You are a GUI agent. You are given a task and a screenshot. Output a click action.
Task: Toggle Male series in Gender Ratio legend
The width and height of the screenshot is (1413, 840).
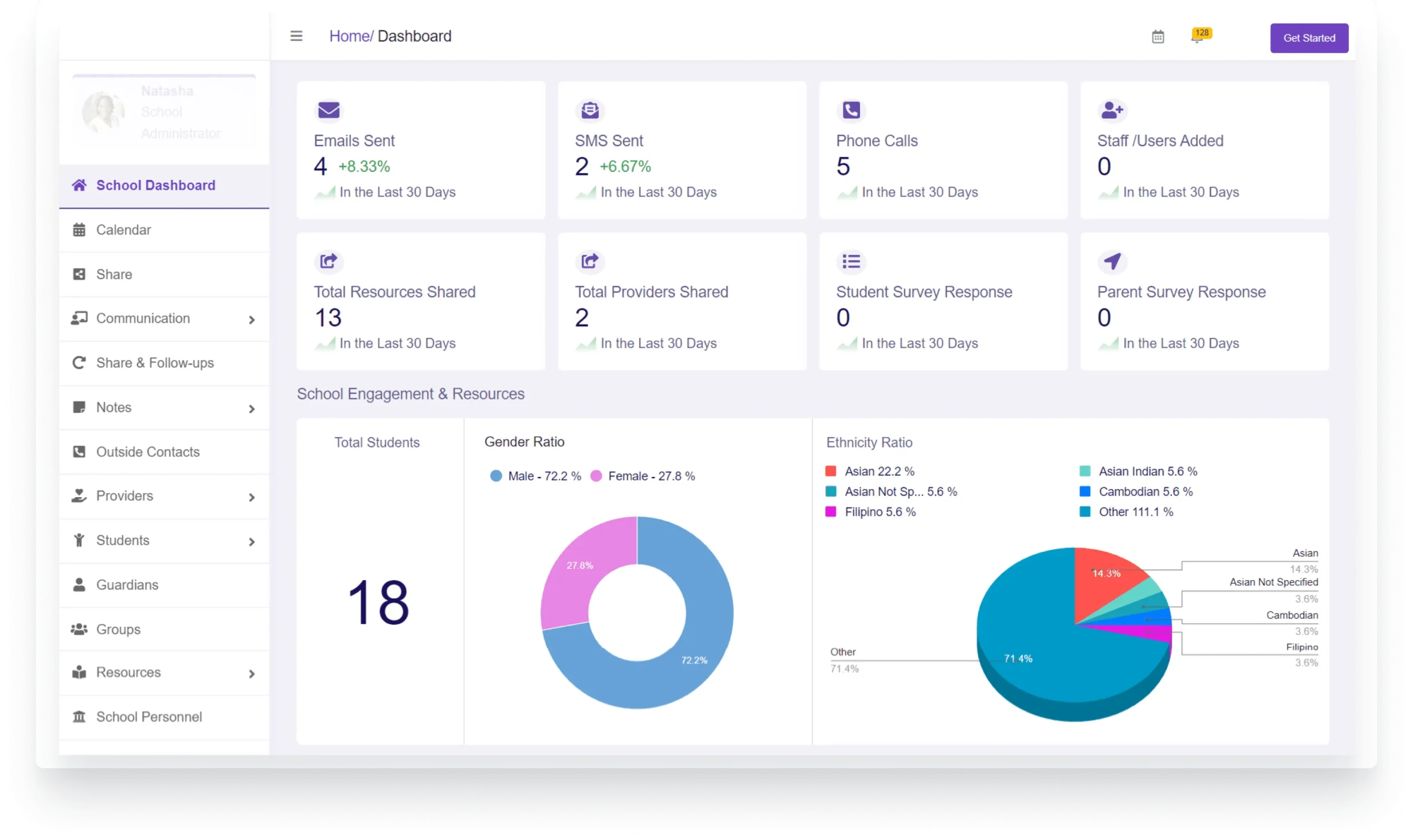(535, 476)
